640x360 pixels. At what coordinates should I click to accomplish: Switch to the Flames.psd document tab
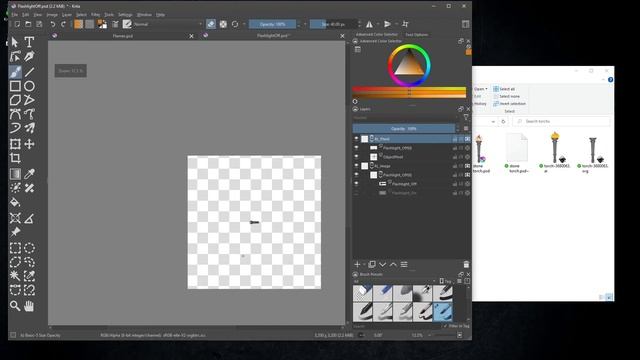click(122, 36)
